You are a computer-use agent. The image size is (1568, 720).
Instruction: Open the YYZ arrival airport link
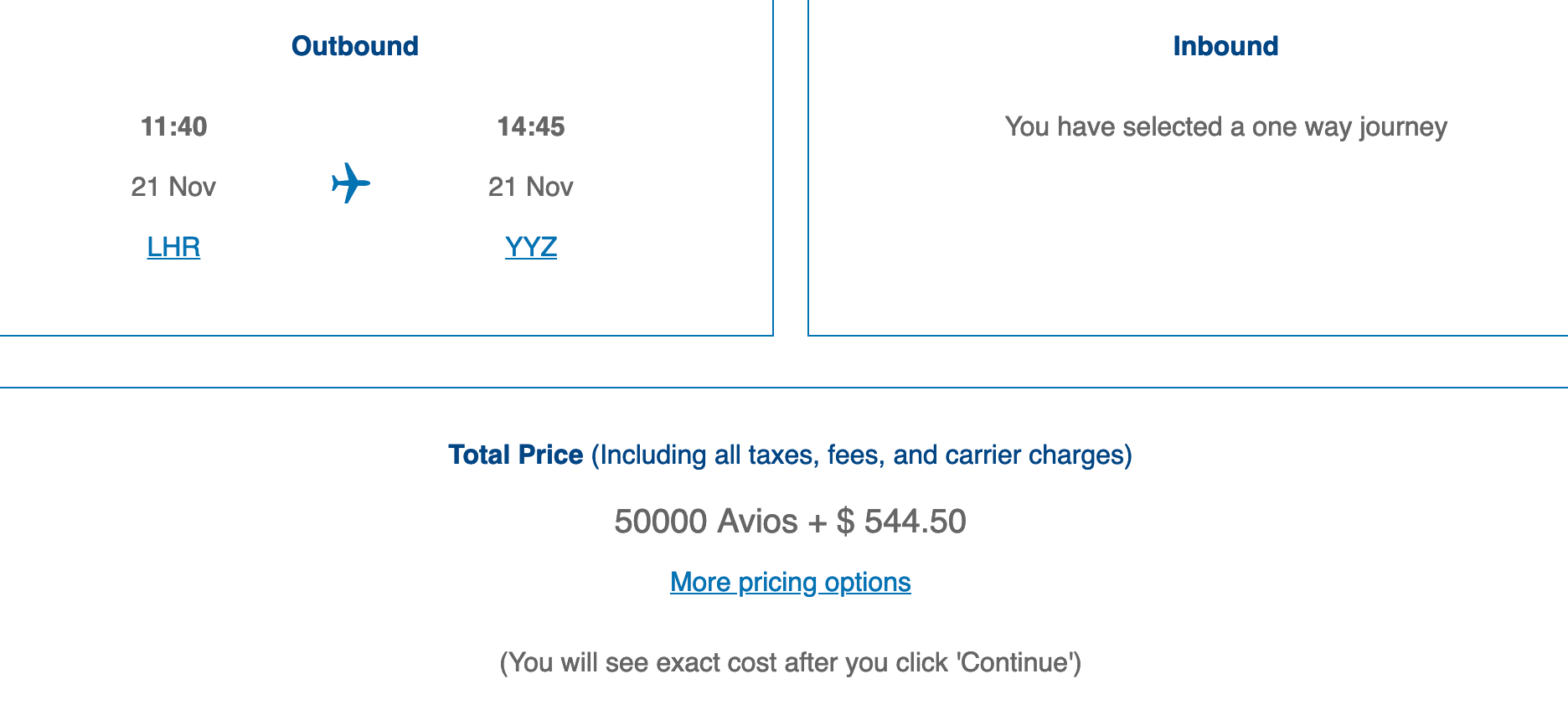click(531, 247)
